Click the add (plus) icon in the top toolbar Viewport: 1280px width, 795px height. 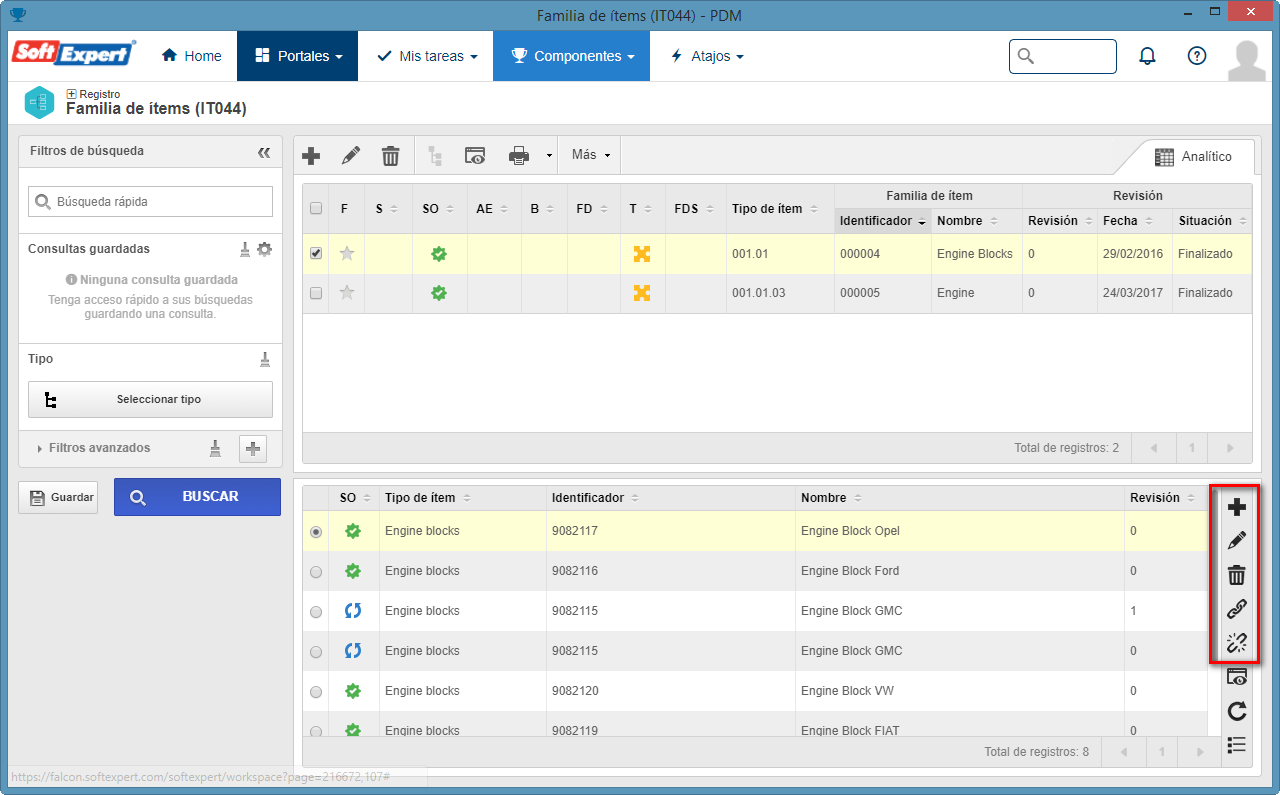311,155
